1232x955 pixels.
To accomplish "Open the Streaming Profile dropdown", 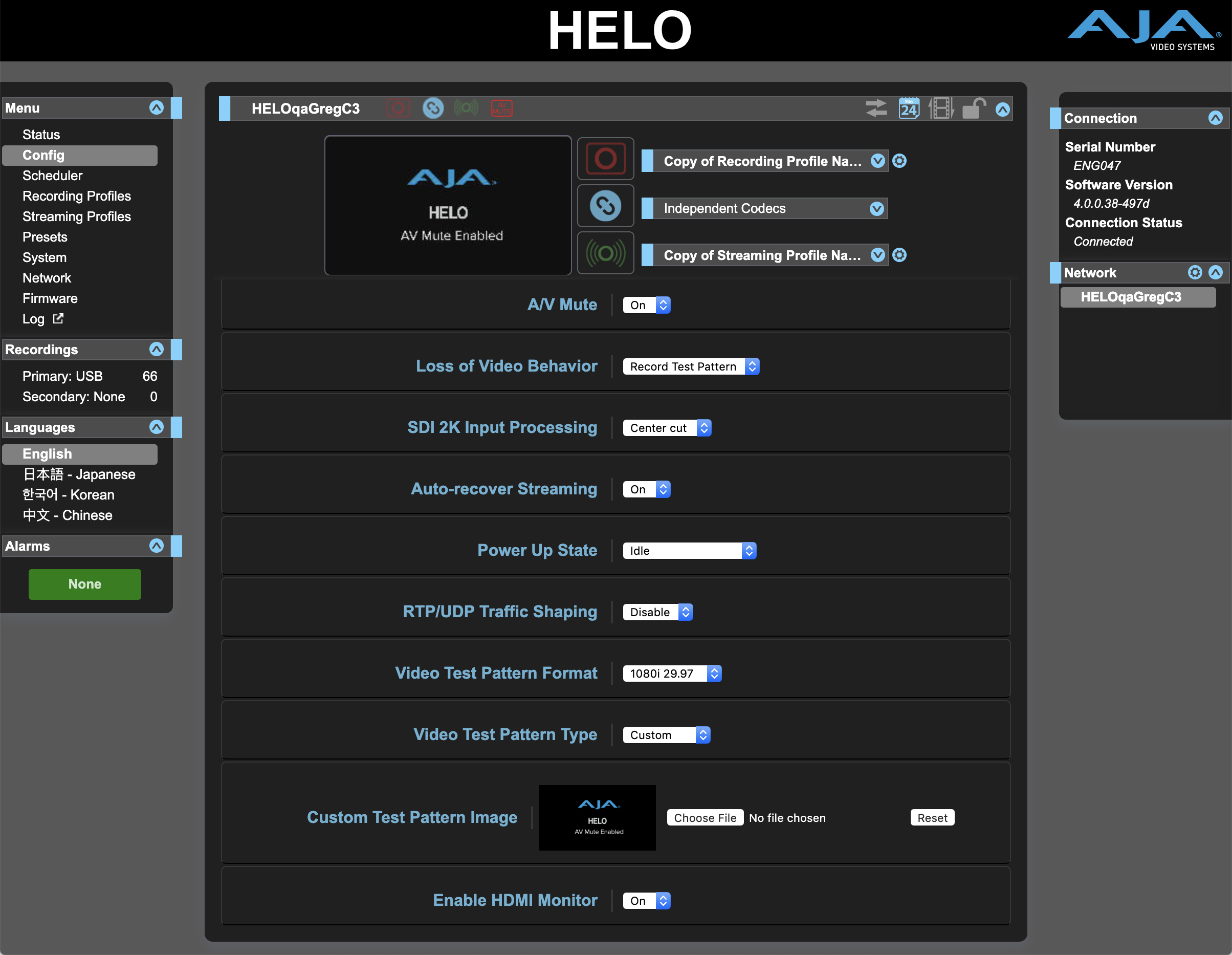I will point(765,255).
